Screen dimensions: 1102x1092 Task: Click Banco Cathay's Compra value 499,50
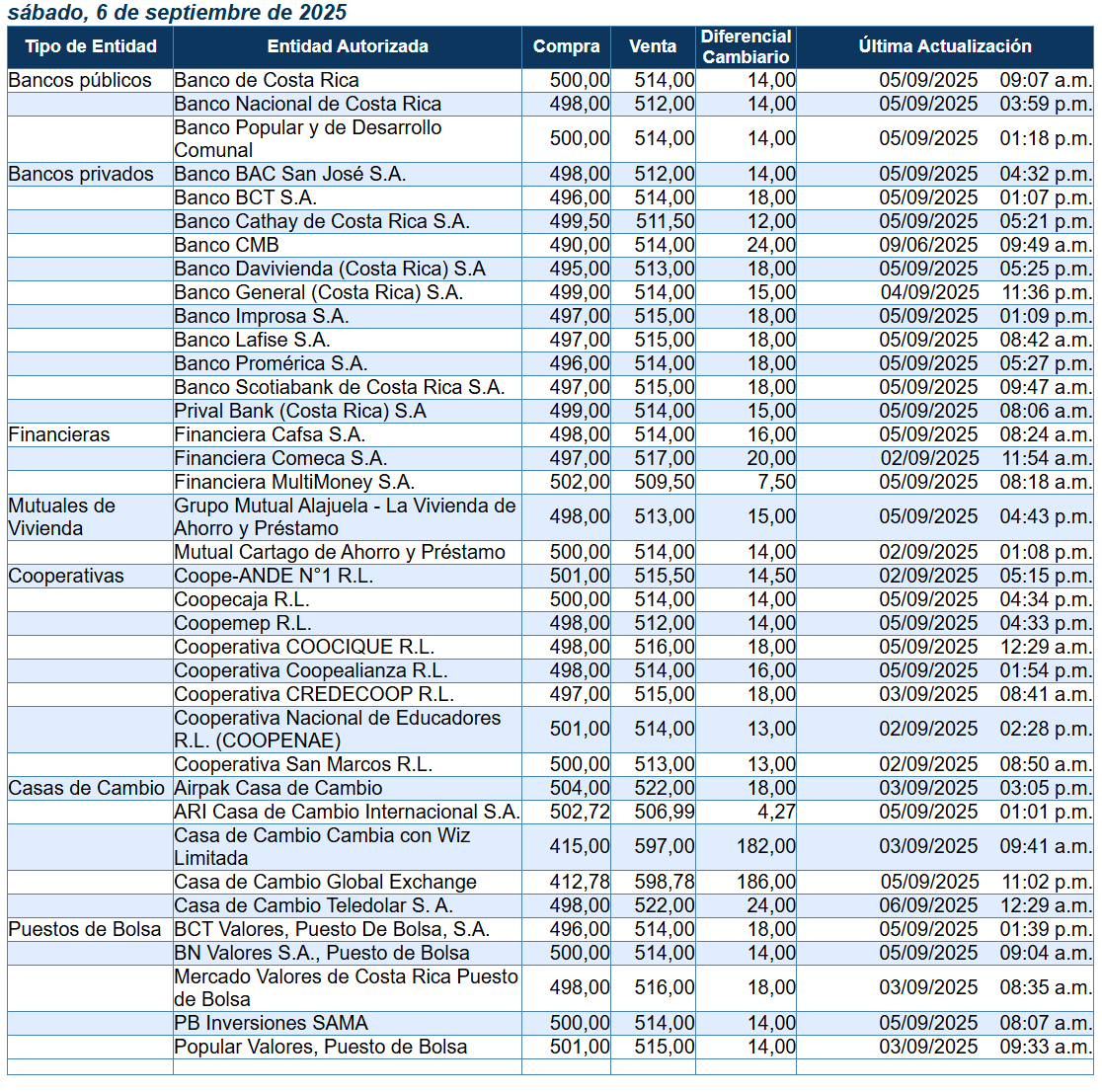click(580, 222)
